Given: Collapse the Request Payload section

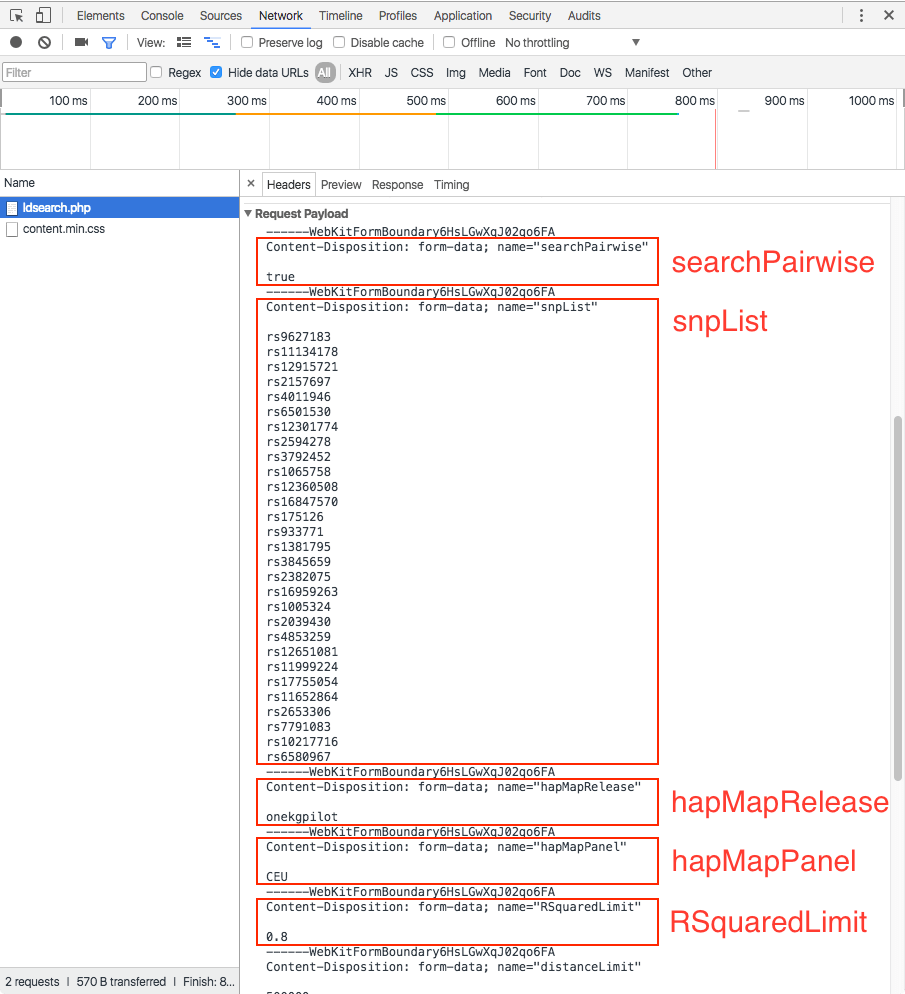Looking at the screenshot, I should tap(247, 213).
